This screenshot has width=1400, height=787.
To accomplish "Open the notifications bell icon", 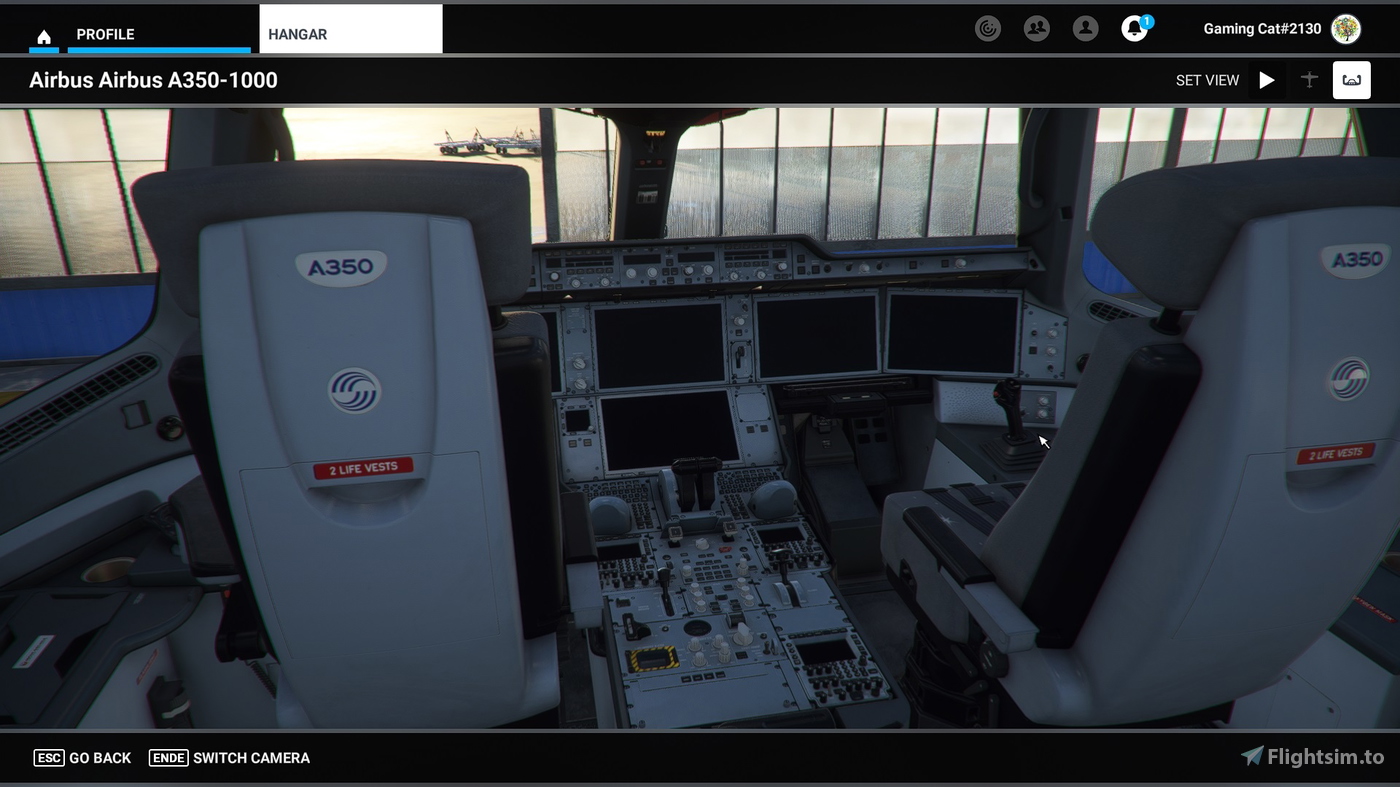I will click(1133, 28).
